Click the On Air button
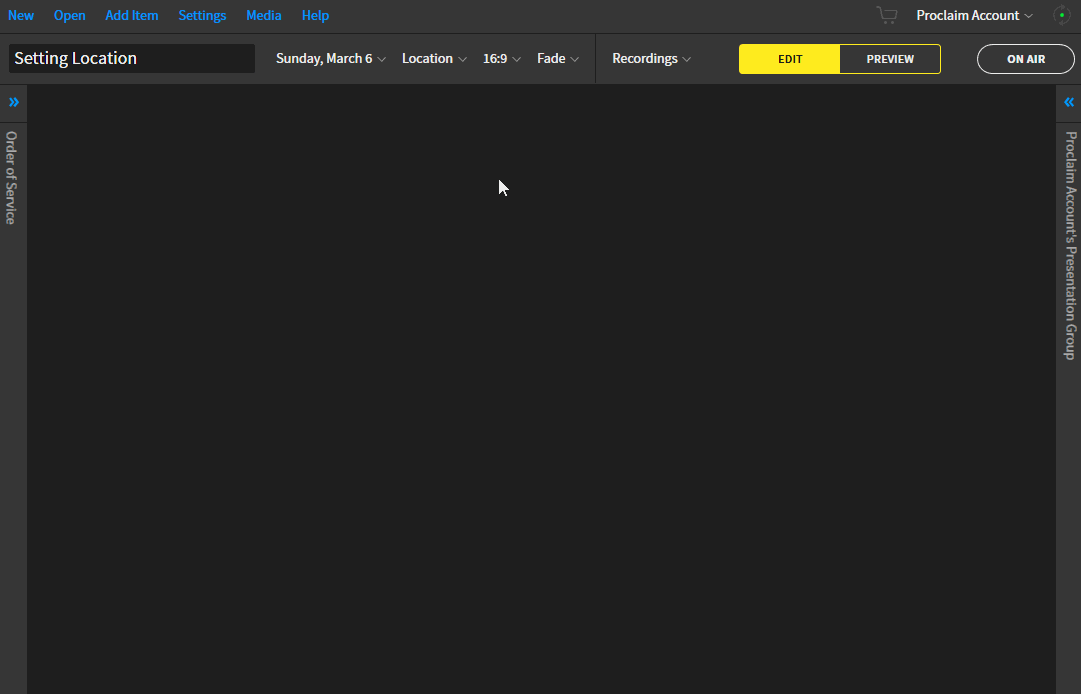The image size is (1081, 694). [1026, 59]
